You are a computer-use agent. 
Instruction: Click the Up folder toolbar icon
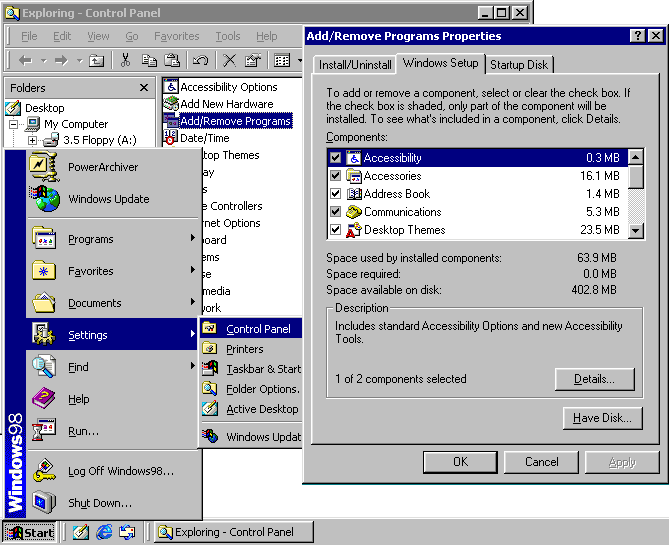pyautogui.click(x=96, y=61)
